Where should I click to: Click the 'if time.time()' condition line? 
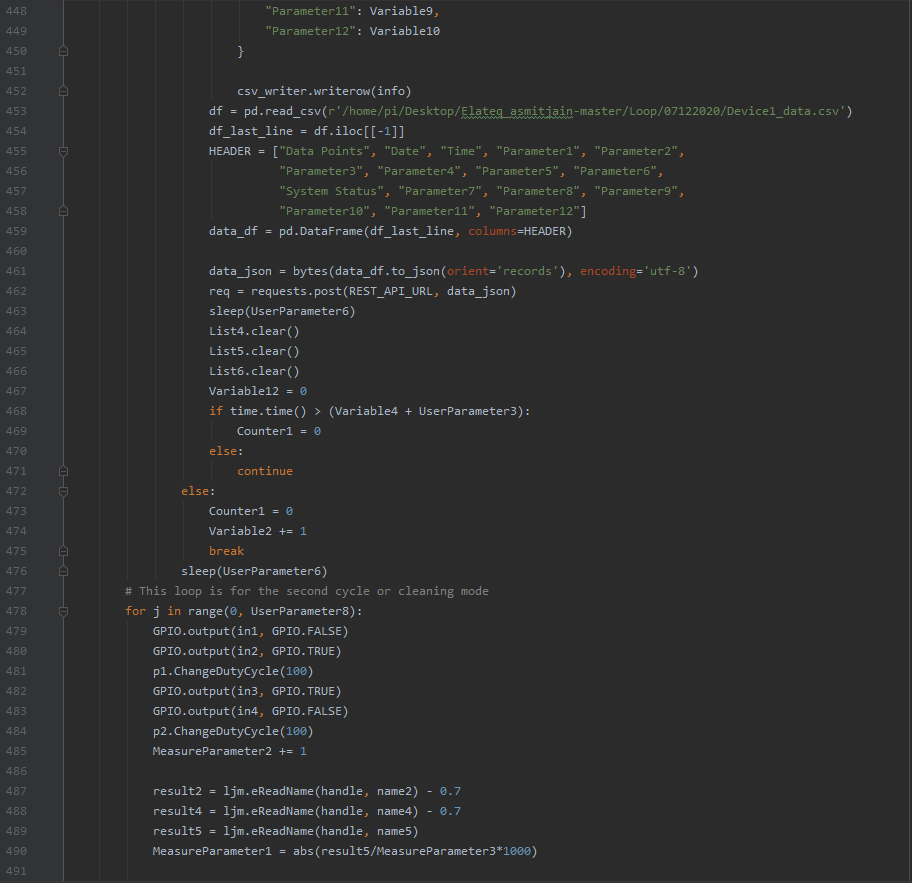point(369,411)
